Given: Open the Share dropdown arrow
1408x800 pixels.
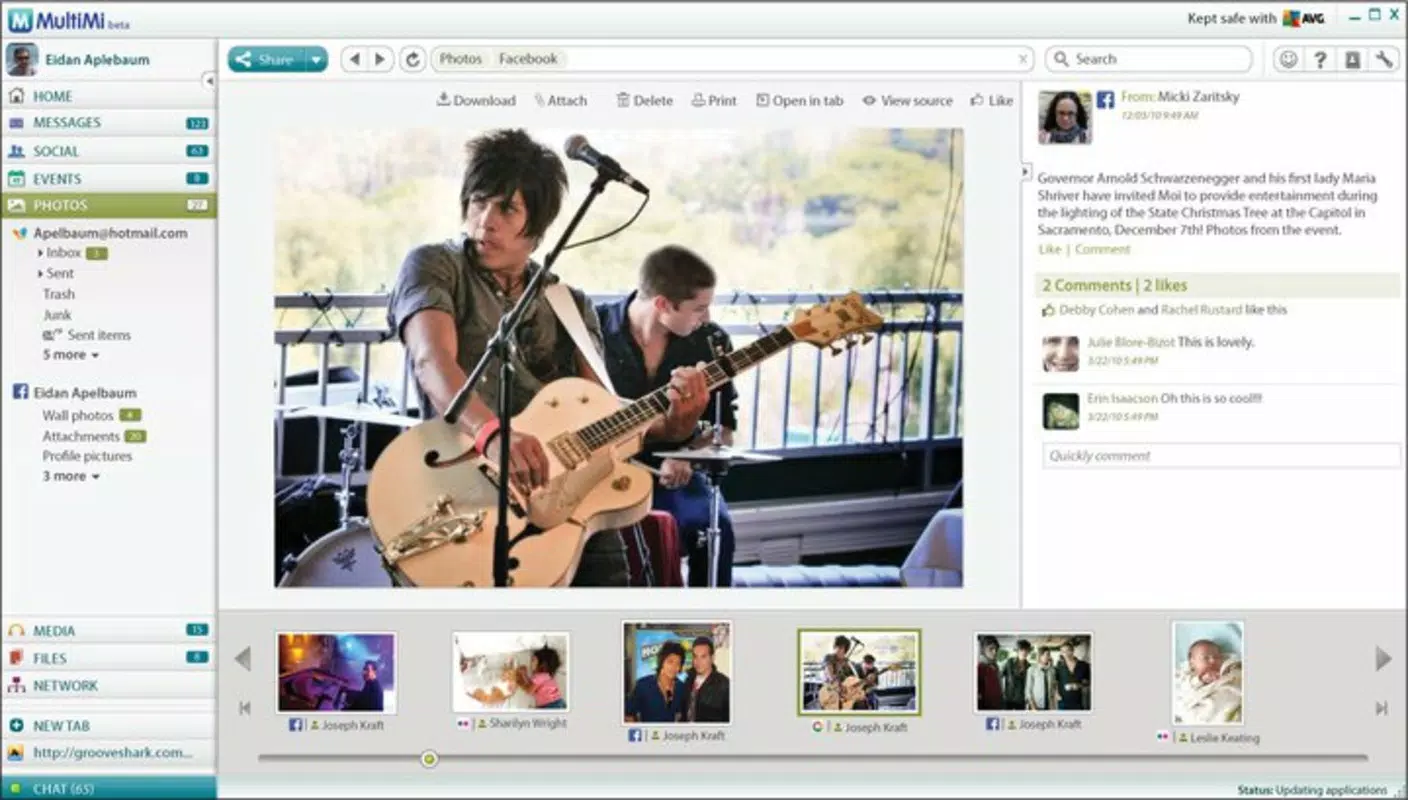Looking at the screenshot, I should [316, 59].
